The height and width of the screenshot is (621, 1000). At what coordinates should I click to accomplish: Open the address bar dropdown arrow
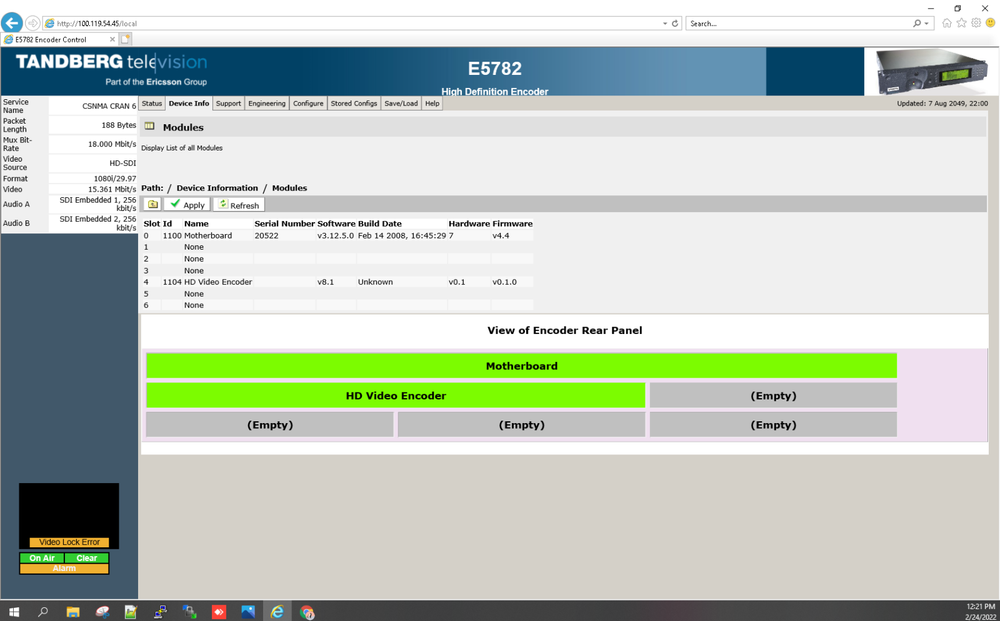665,24
